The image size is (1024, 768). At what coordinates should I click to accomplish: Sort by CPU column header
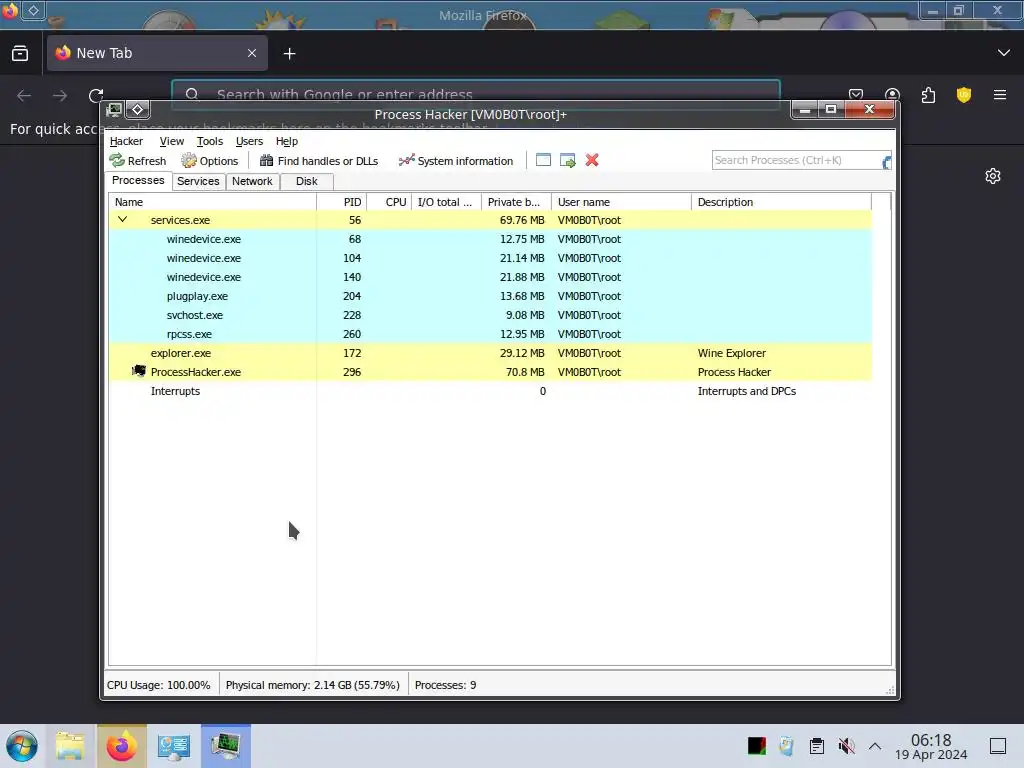pos(389,202)
